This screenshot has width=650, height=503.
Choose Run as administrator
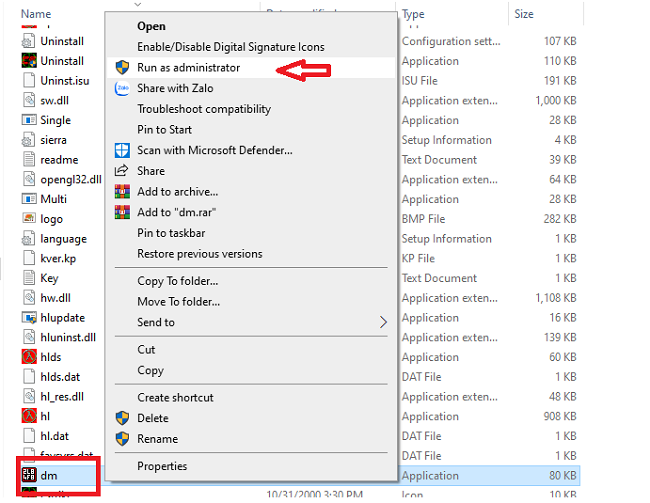pyautogui.click(x=251, y=67)
